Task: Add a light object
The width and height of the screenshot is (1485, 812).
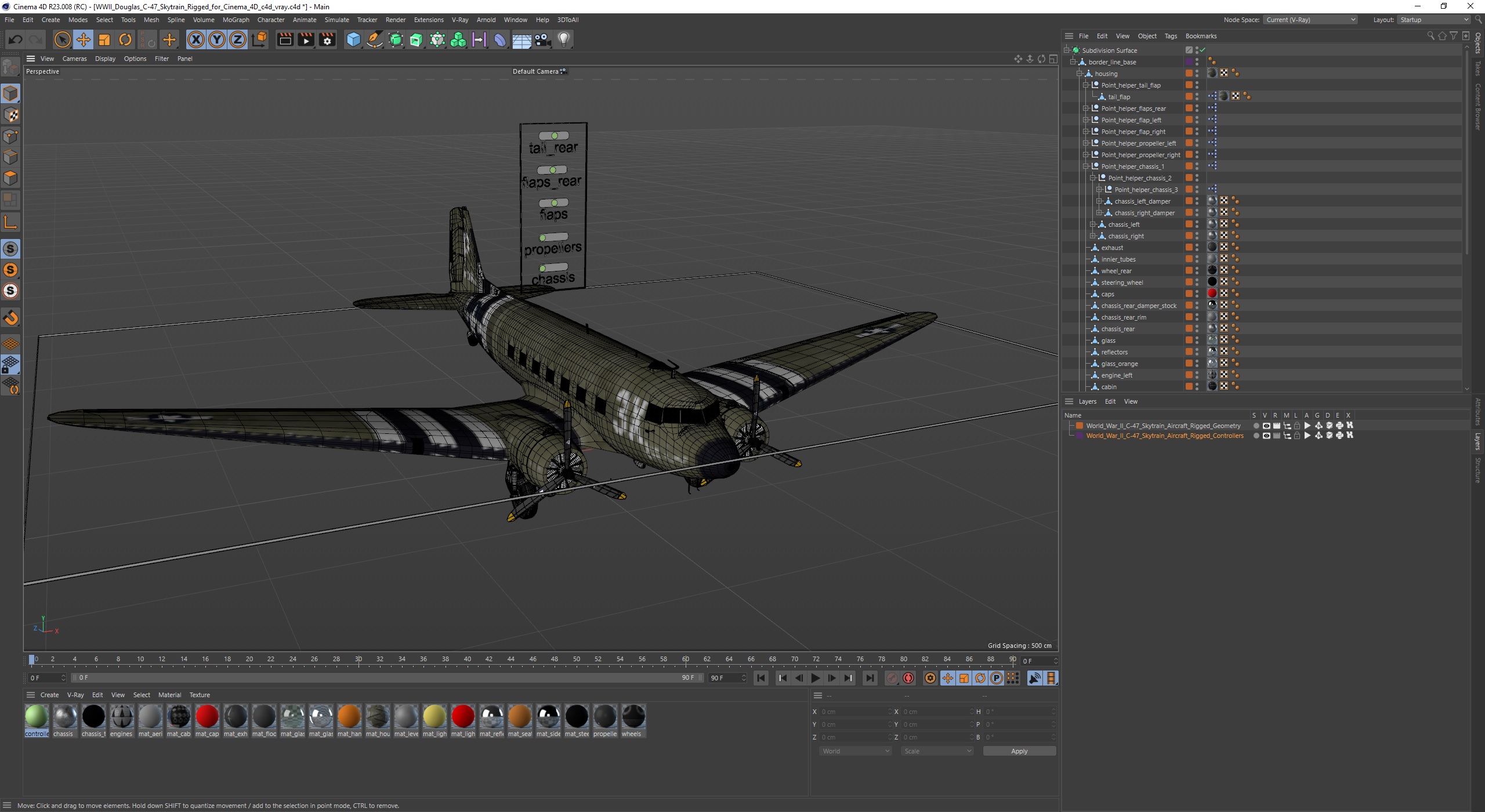Action: coord(563,39)
